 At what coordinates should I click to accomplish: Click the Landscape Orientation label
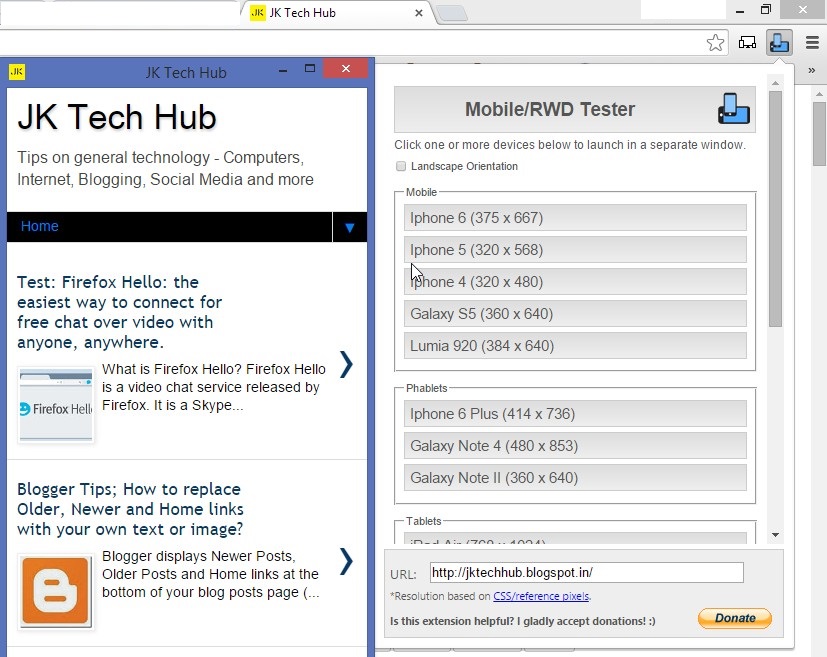(464, 166)
